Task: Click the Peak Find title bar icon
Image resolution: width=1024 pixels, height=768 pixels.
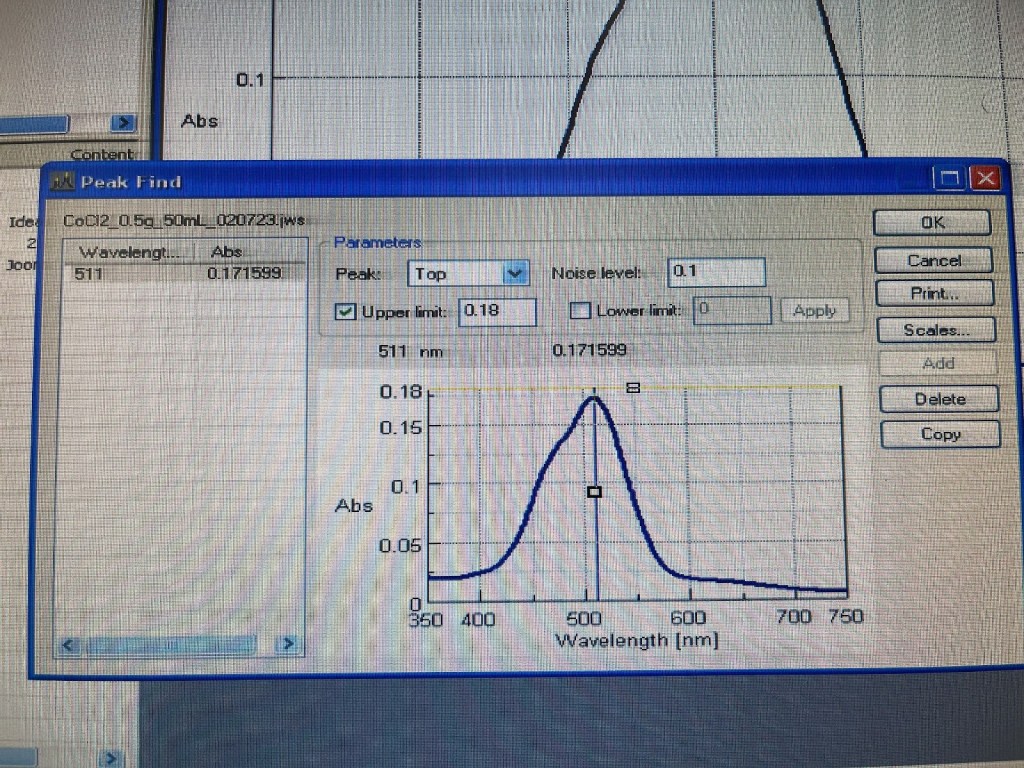Action: click(63, 182)
